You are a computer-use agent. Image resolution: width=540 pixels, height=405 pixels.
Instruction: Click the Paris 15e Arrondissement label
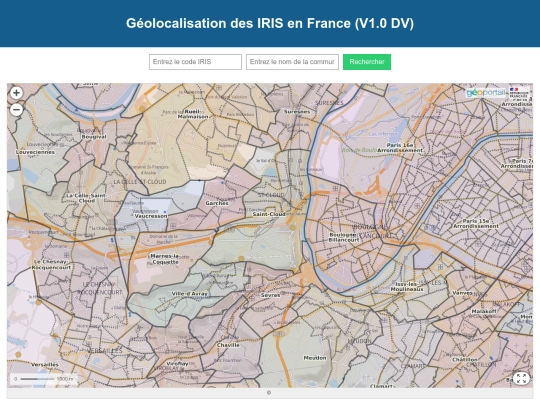click(476, 224)
